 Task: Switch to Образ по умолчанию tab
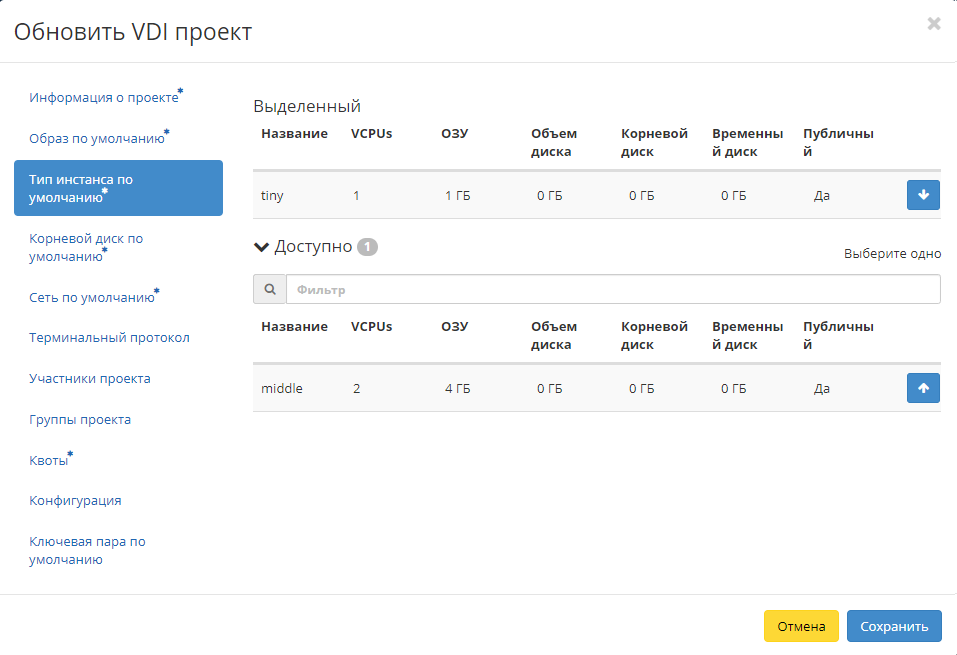click(97, 139)
